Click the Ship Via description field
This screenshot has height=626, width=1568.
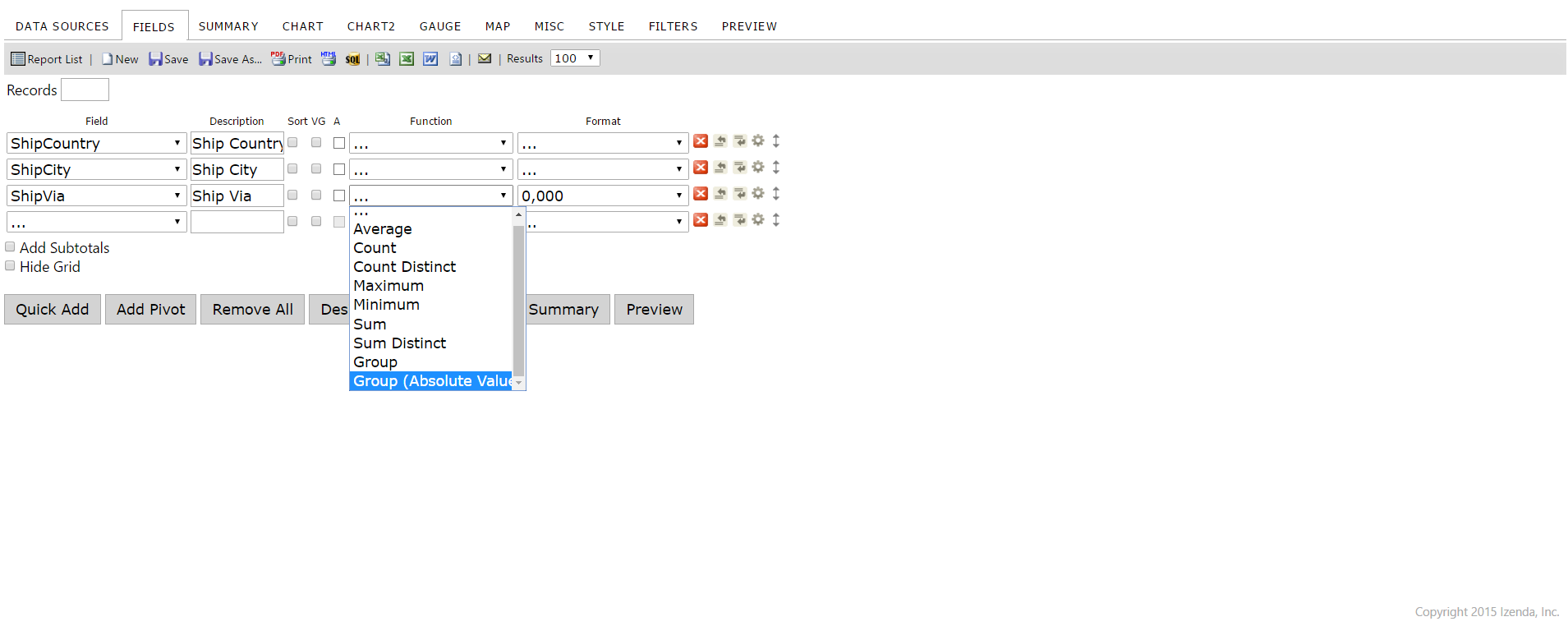[237, 196]
